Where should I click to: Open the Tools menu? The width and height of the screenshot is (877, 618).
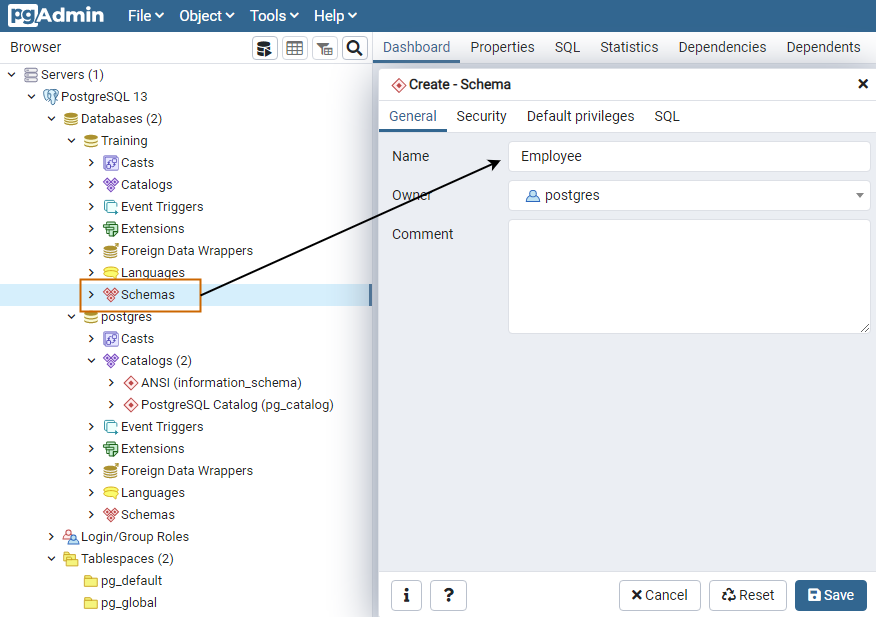[x=272, y=15]
